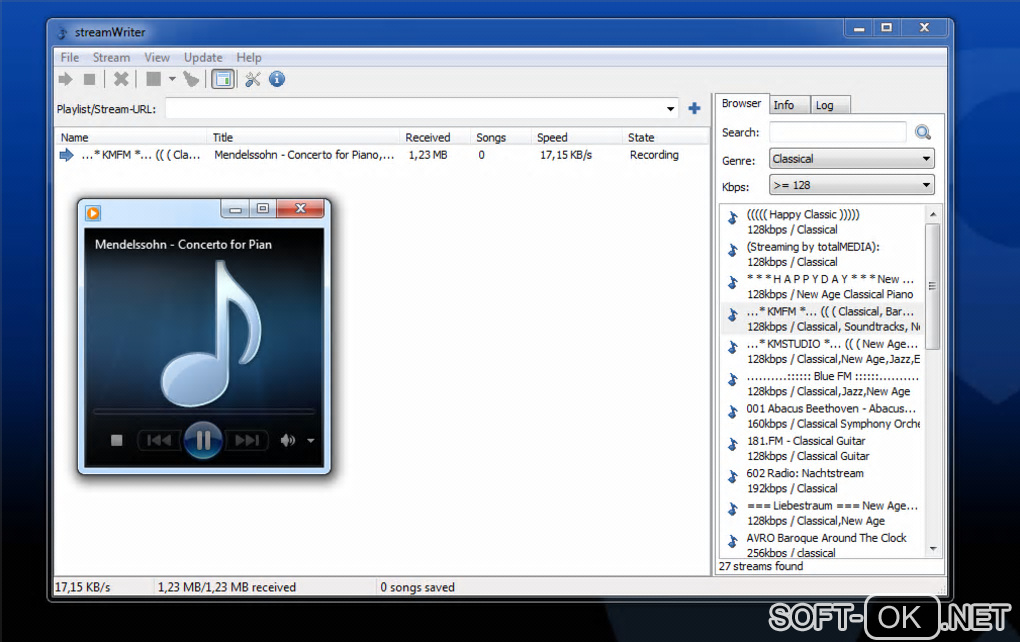
Task: Click the blue info about icon
Action: (x=276, y=79)
